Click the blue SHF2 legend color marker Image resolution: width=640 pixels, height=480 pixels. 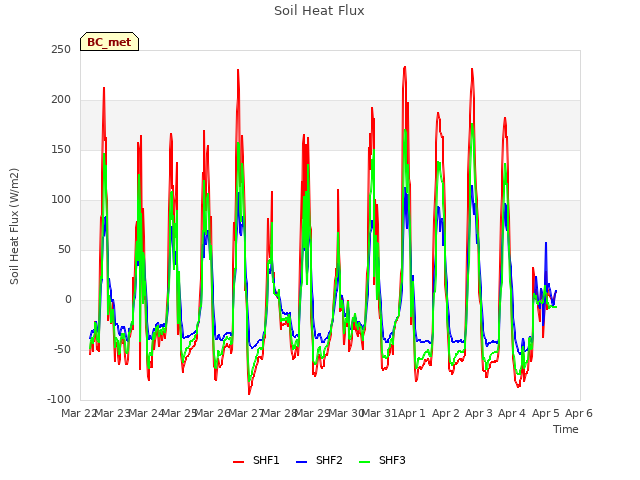click(301, 462)
